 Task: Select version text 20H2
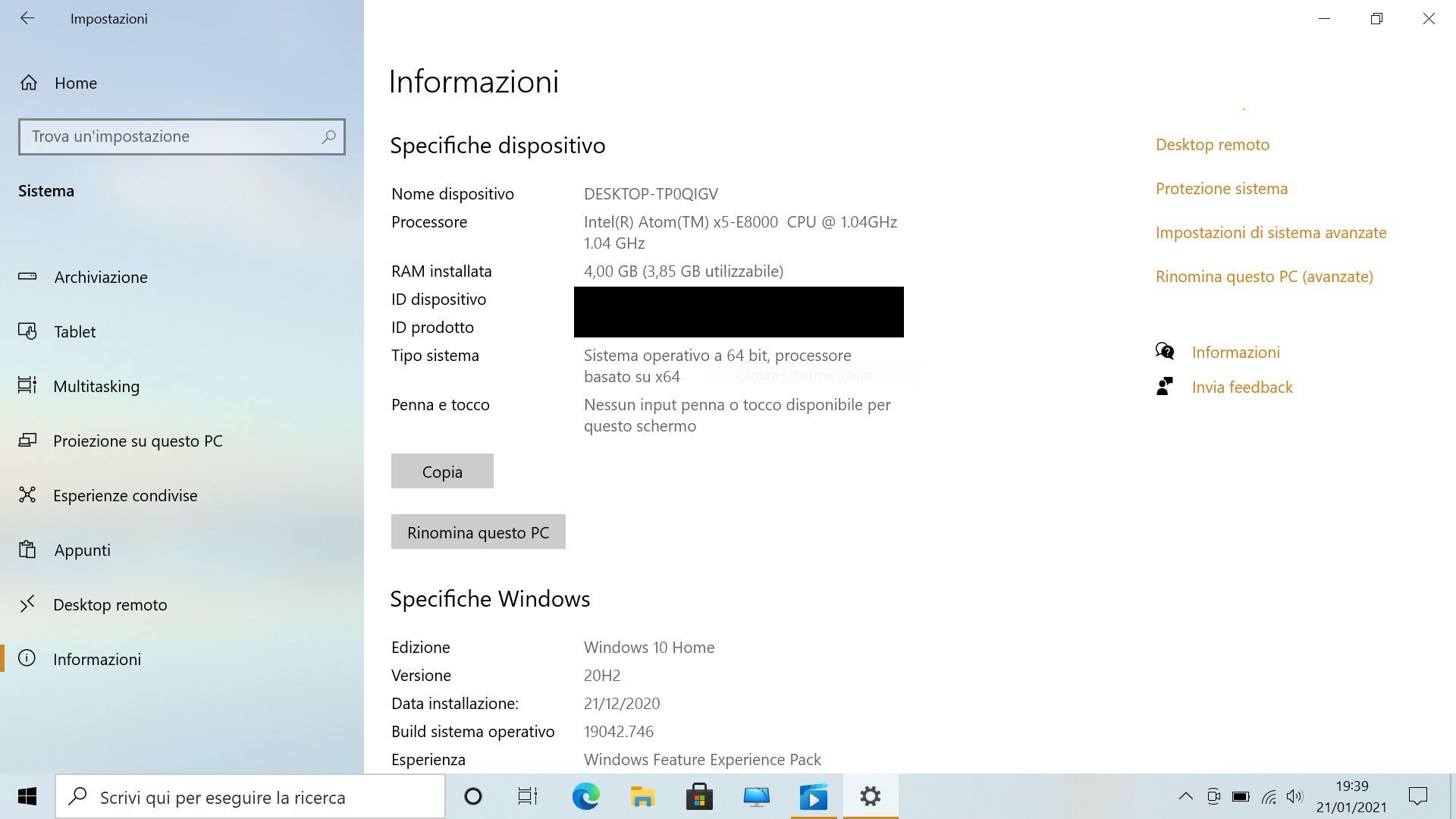pos(602,675)
